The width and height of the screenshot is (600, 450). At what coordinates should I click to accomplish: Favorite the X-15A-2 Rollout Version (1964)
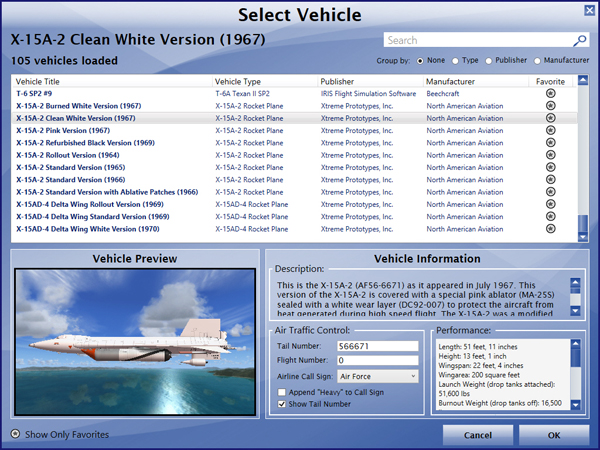point(551,155)
